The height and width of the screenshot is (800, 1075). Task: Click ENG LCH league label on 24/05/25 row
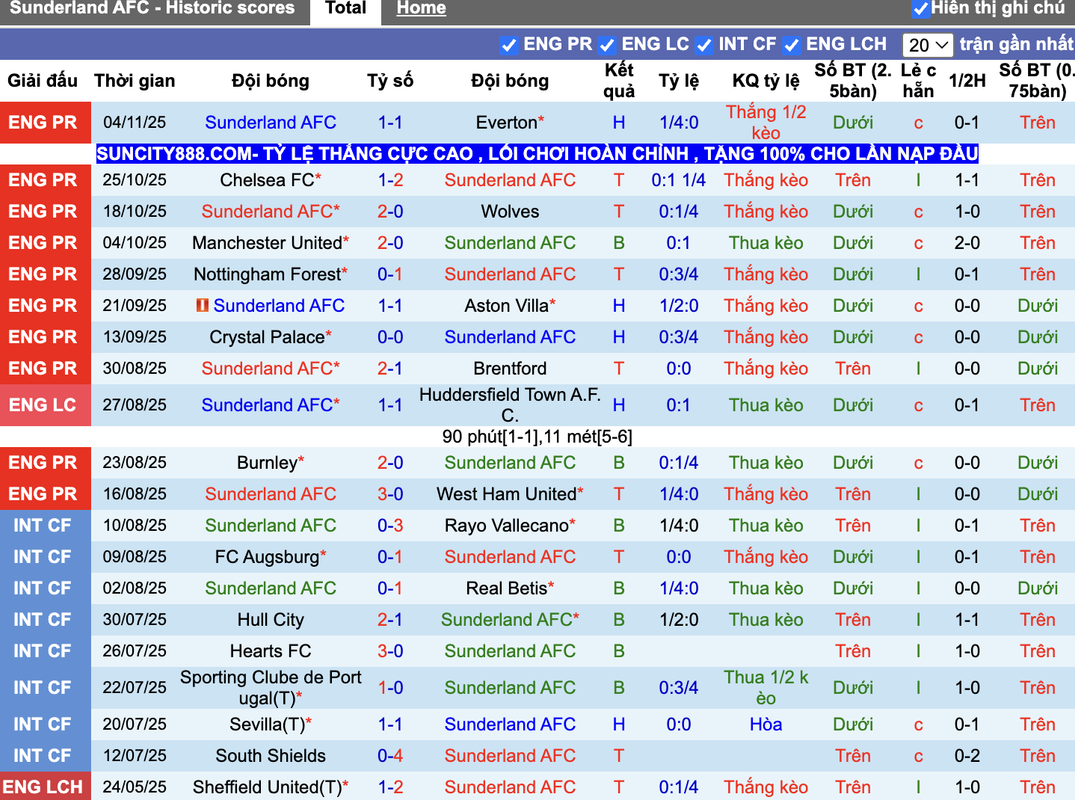43,788
